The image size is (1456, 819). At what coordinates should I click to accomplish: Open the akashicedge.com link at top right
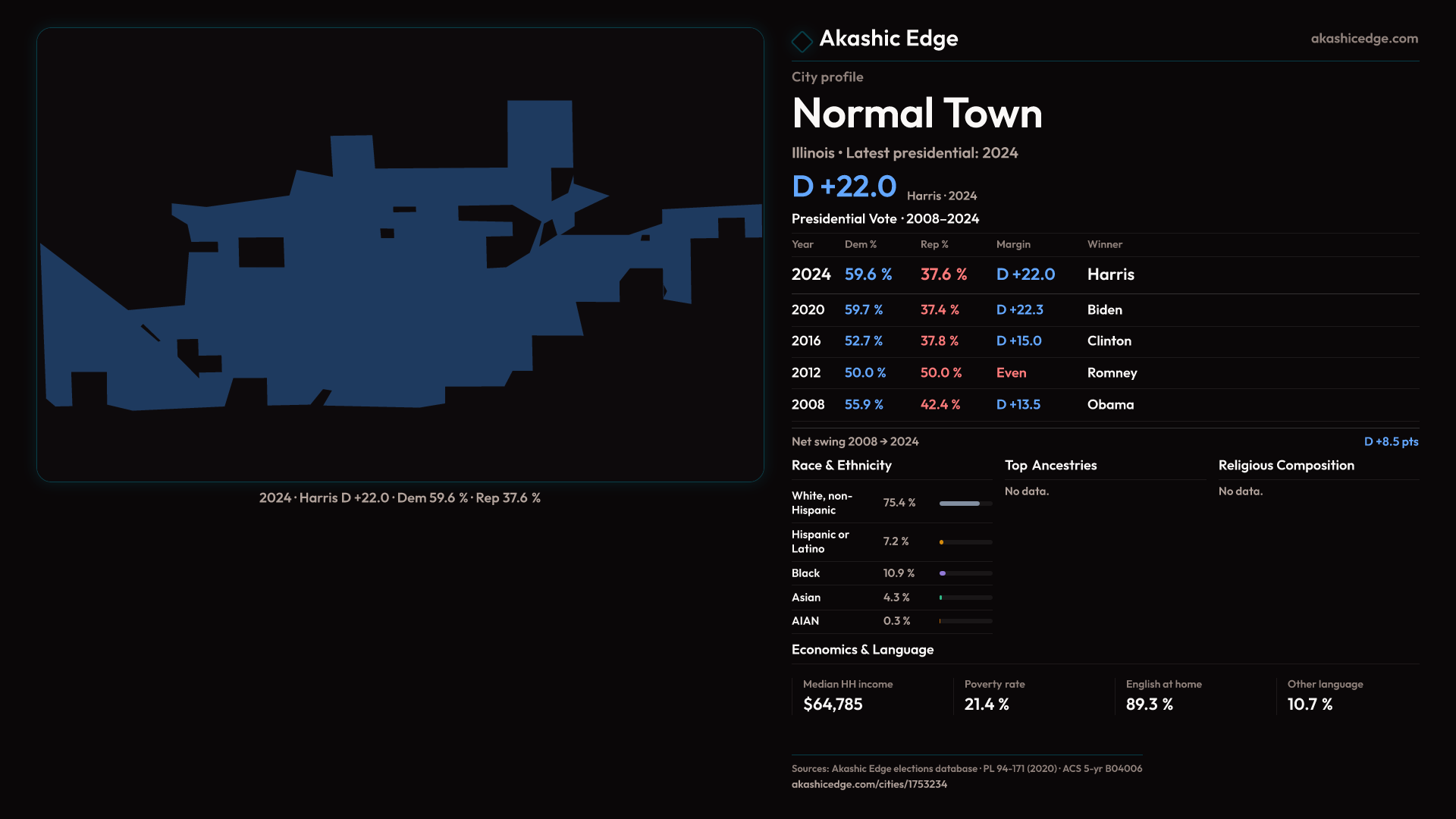1363,39
